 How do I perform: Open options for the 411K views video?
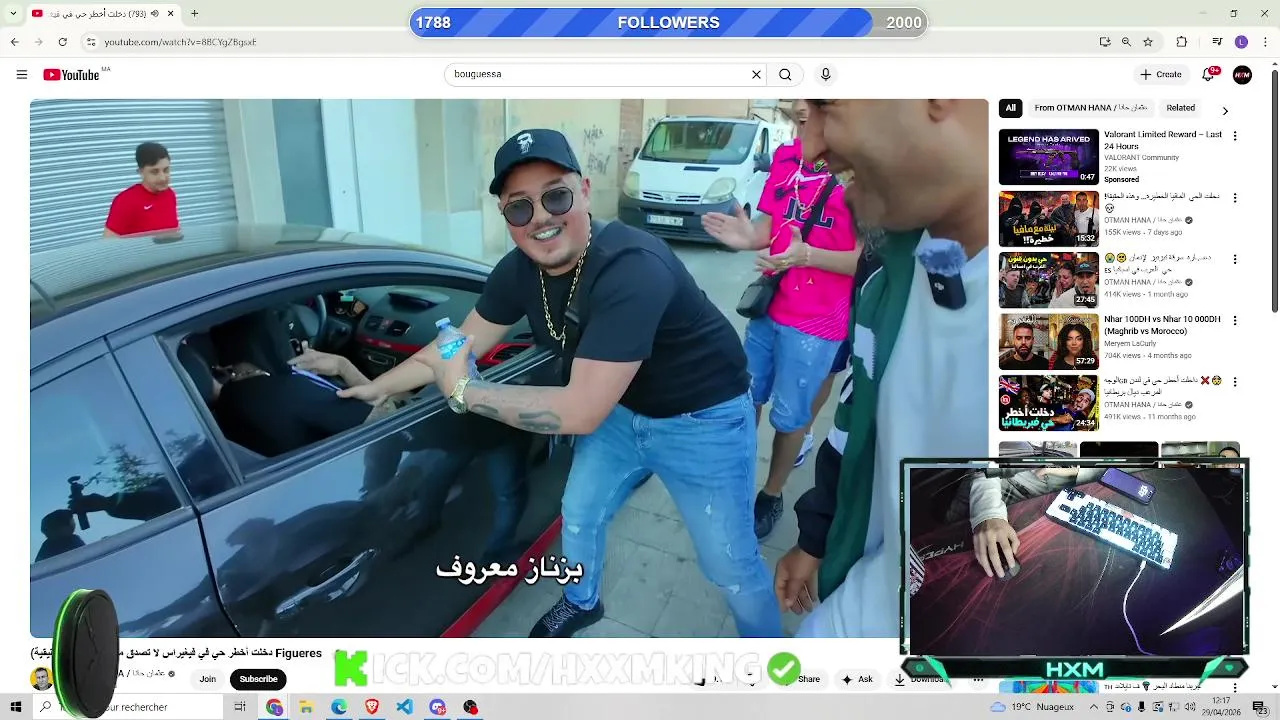coord(1235,259)
